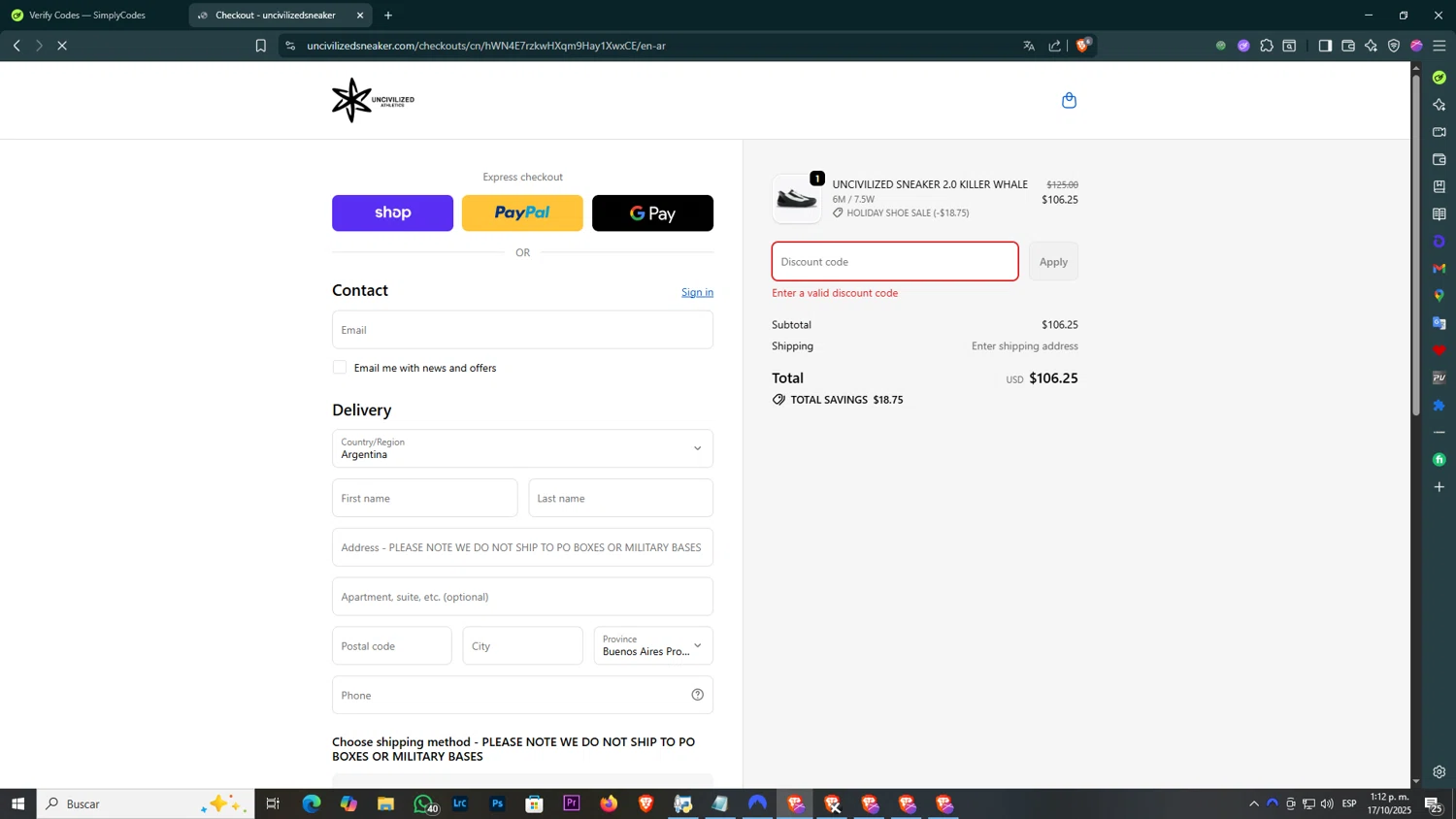Open sidebar settings gear icon
This screenshot has height=819, width=1456.
tap(1439, 772)
